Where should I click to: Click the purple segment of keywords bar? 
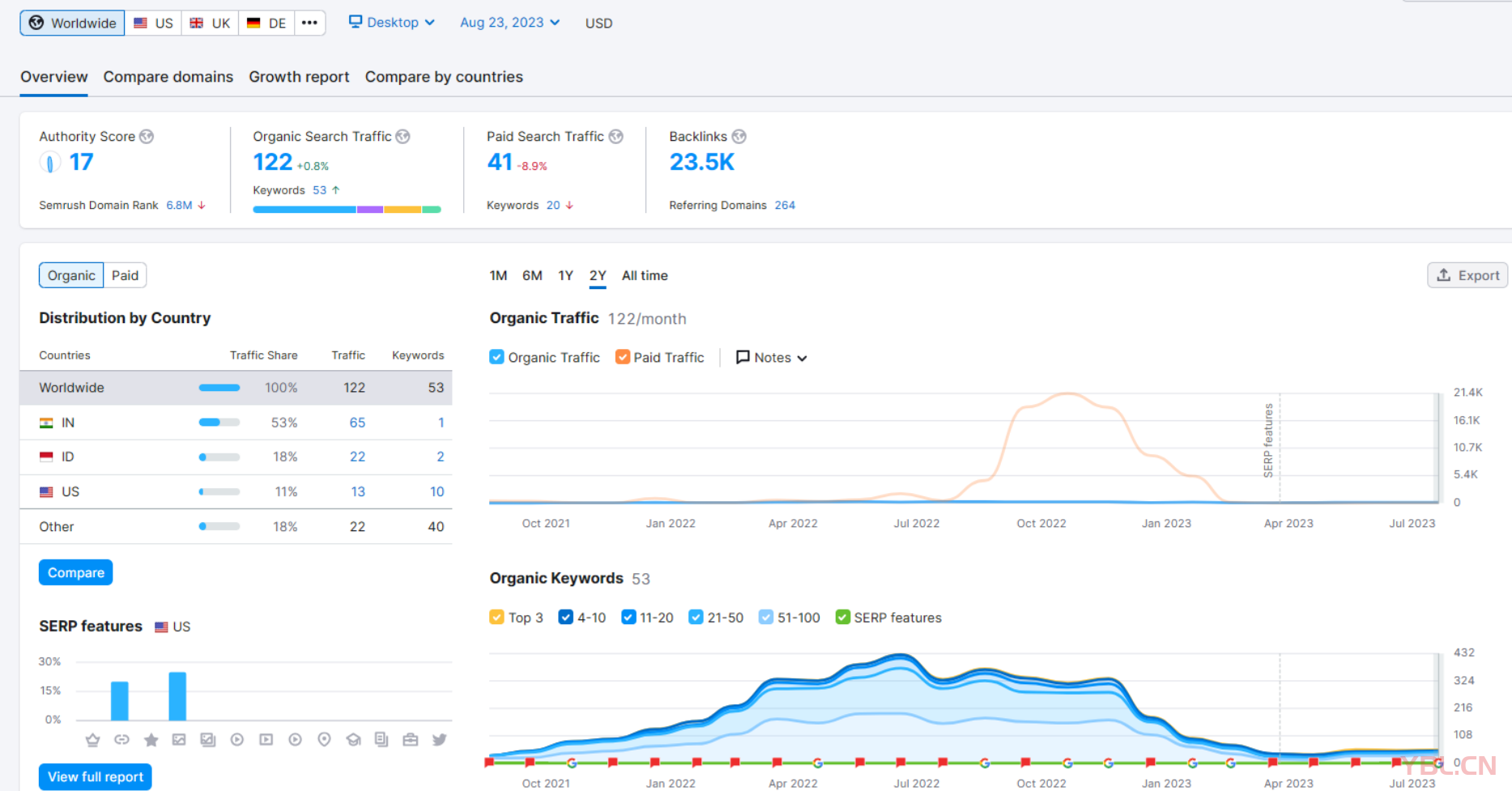(x=370, y=210)
